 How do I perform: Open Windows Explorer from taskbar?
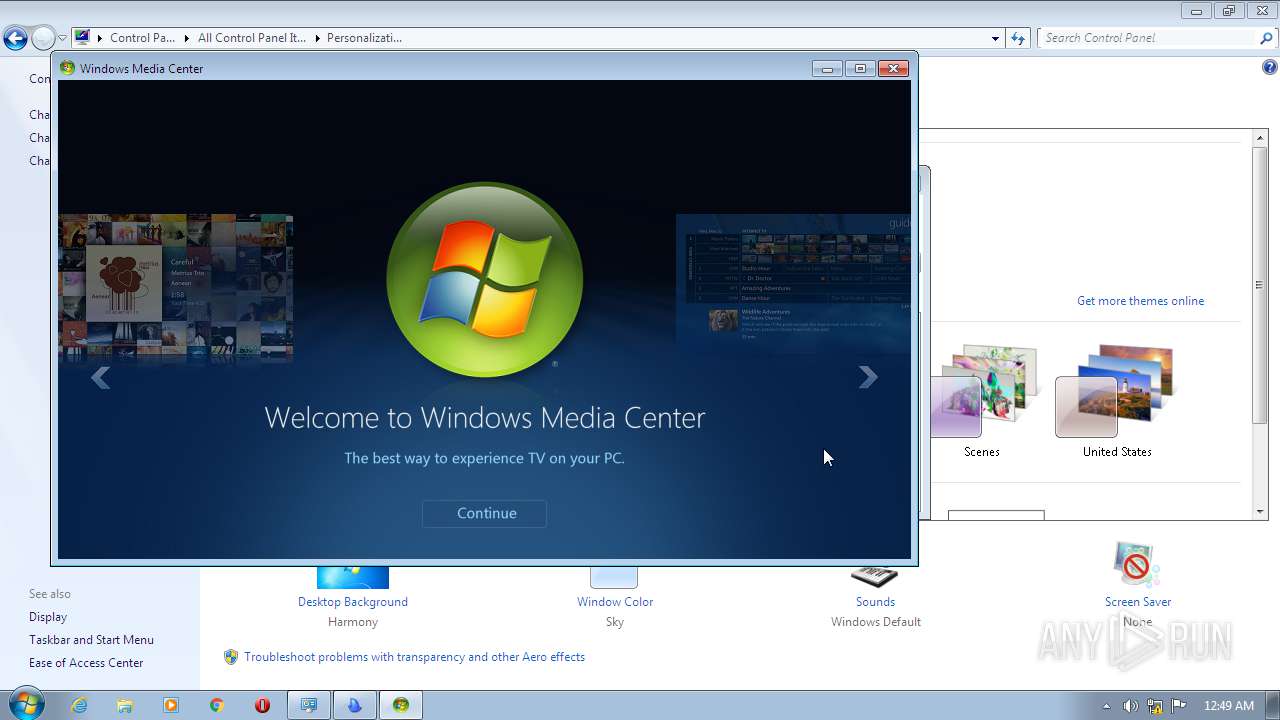pyautogui.click(x=125, y=705)
